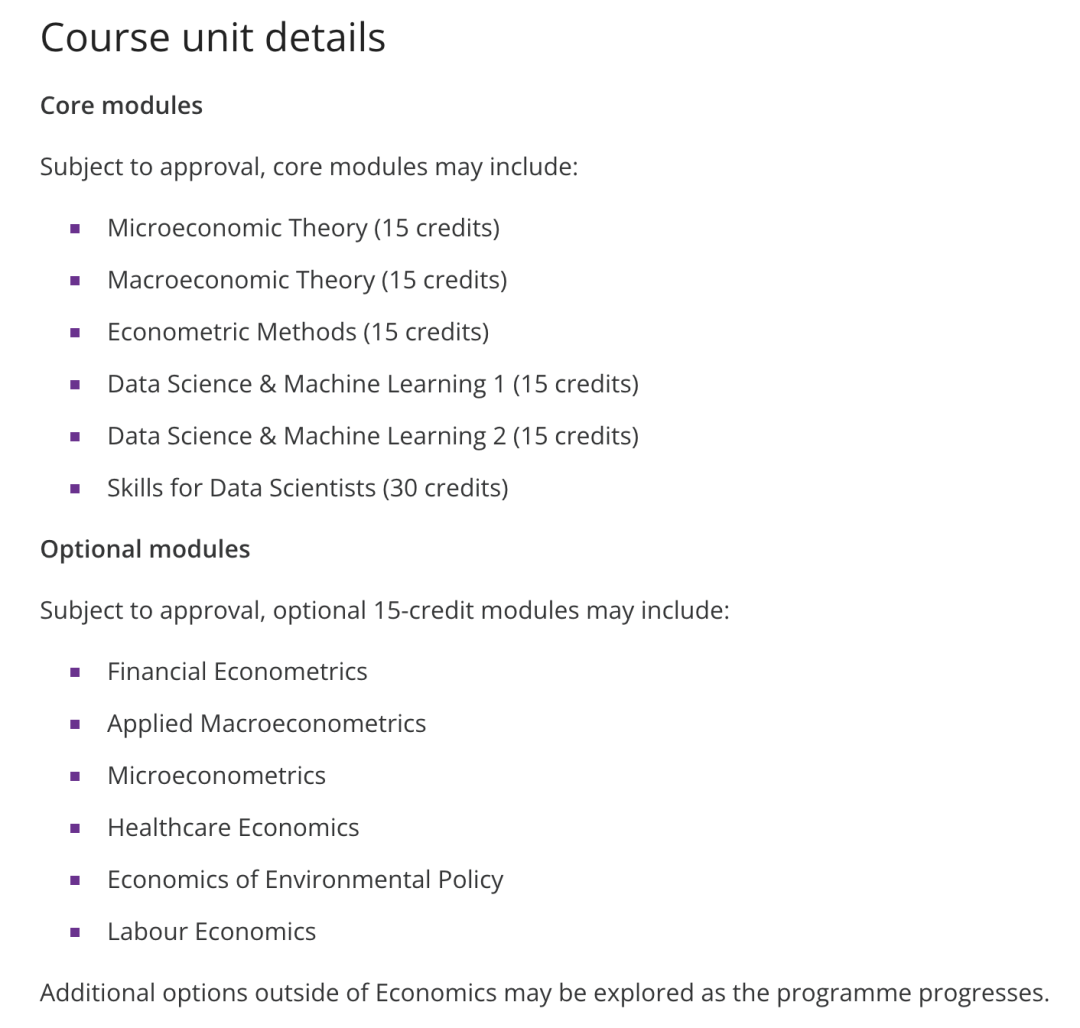The width and height of the screenshot is (1080, 1028).
Task: Select the Financial Econometrics module
Action: click(x=238, y=671)
